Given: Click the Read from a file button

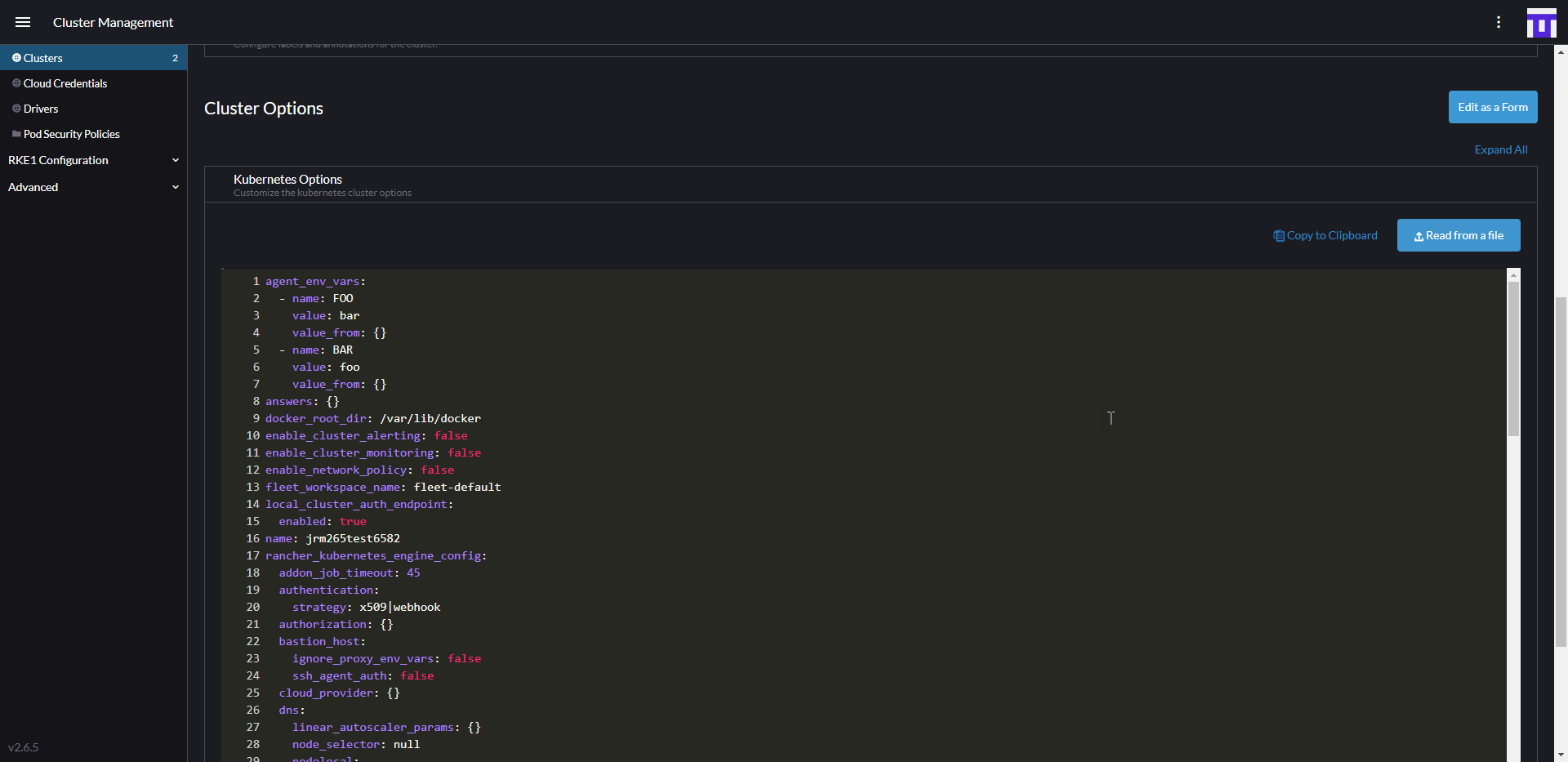Looking at the screenshot, I should click(x=1459, y=235).
